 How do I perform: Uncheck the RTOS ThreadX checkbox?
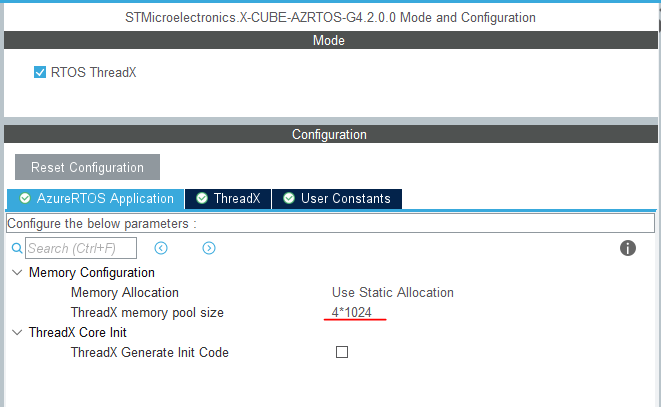40,72
